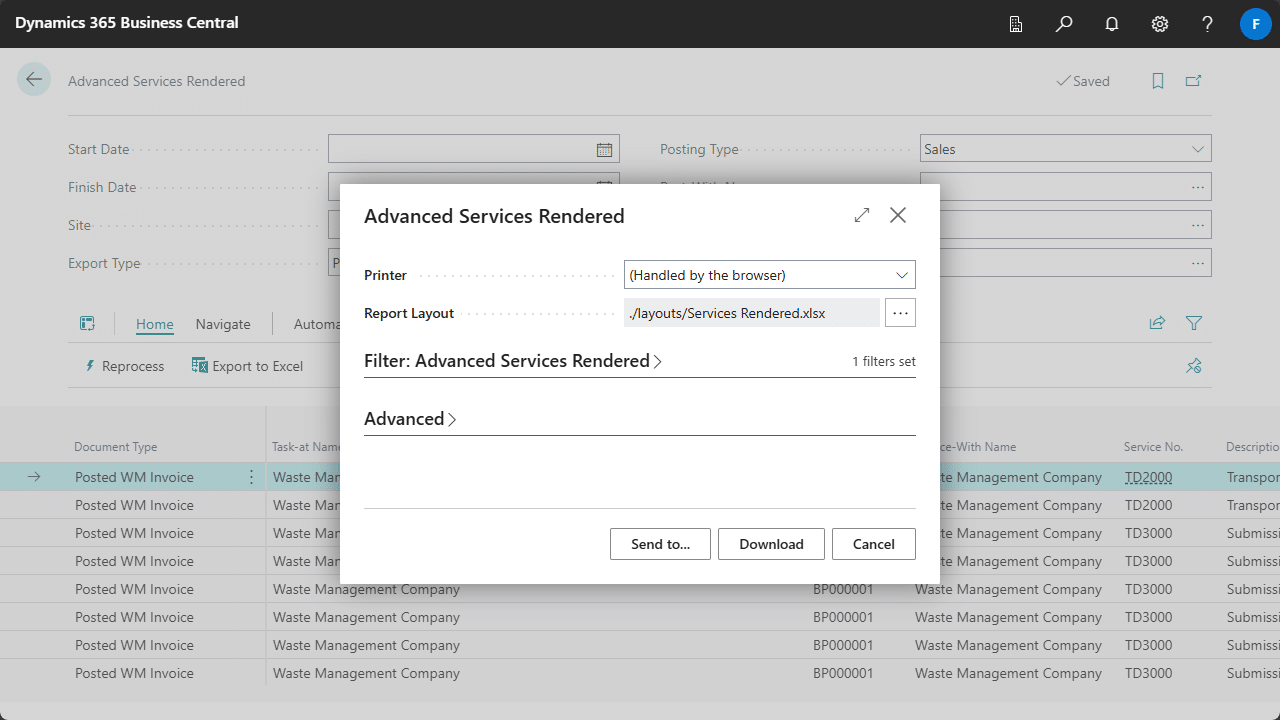Click the back arrow button
Screen dimensions: 1280x720
point(34,80)
